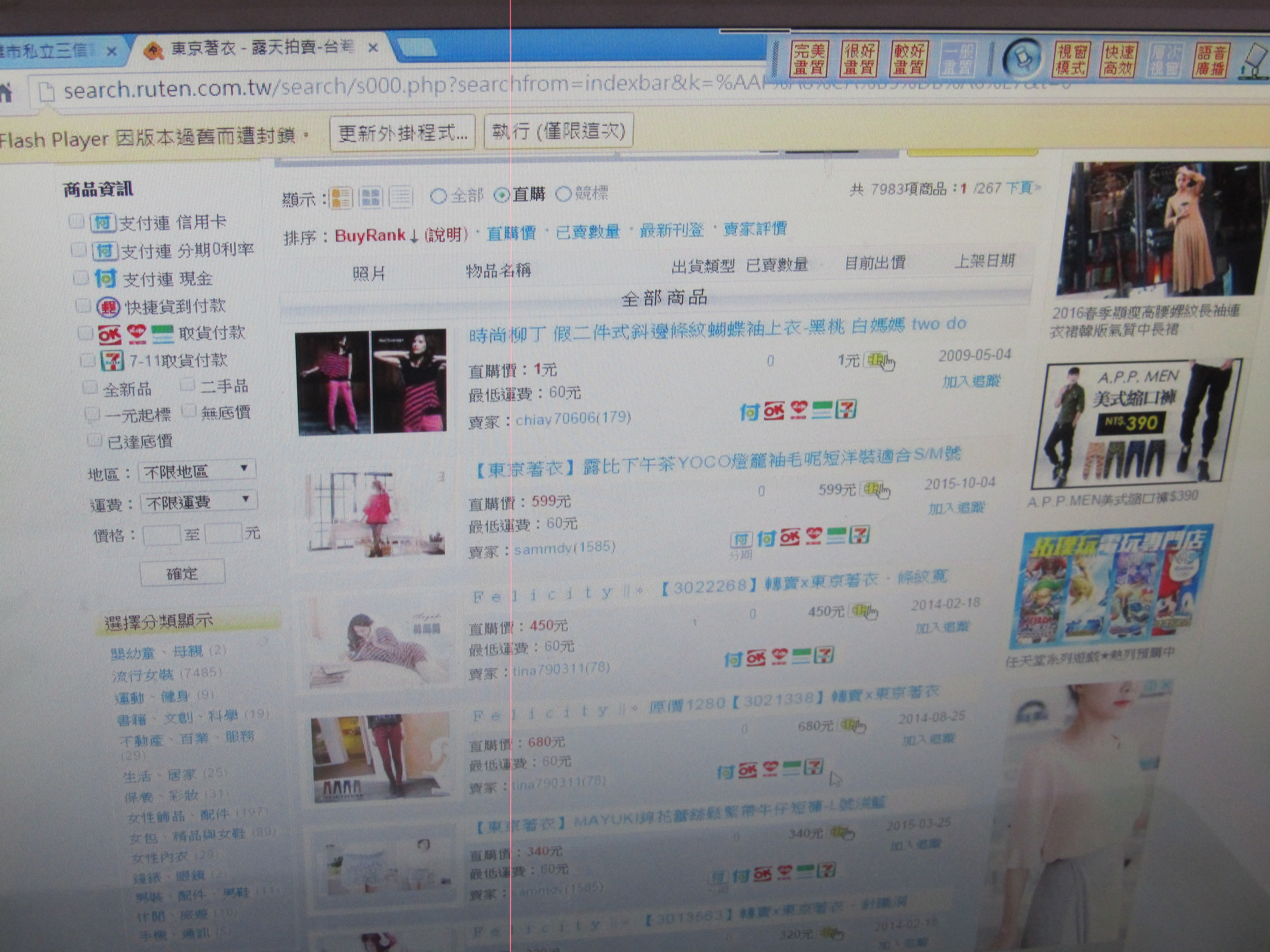This screenshot has height=952, width=1270.
Task: Open the 運動、健身 category
Action: (152, 697)
